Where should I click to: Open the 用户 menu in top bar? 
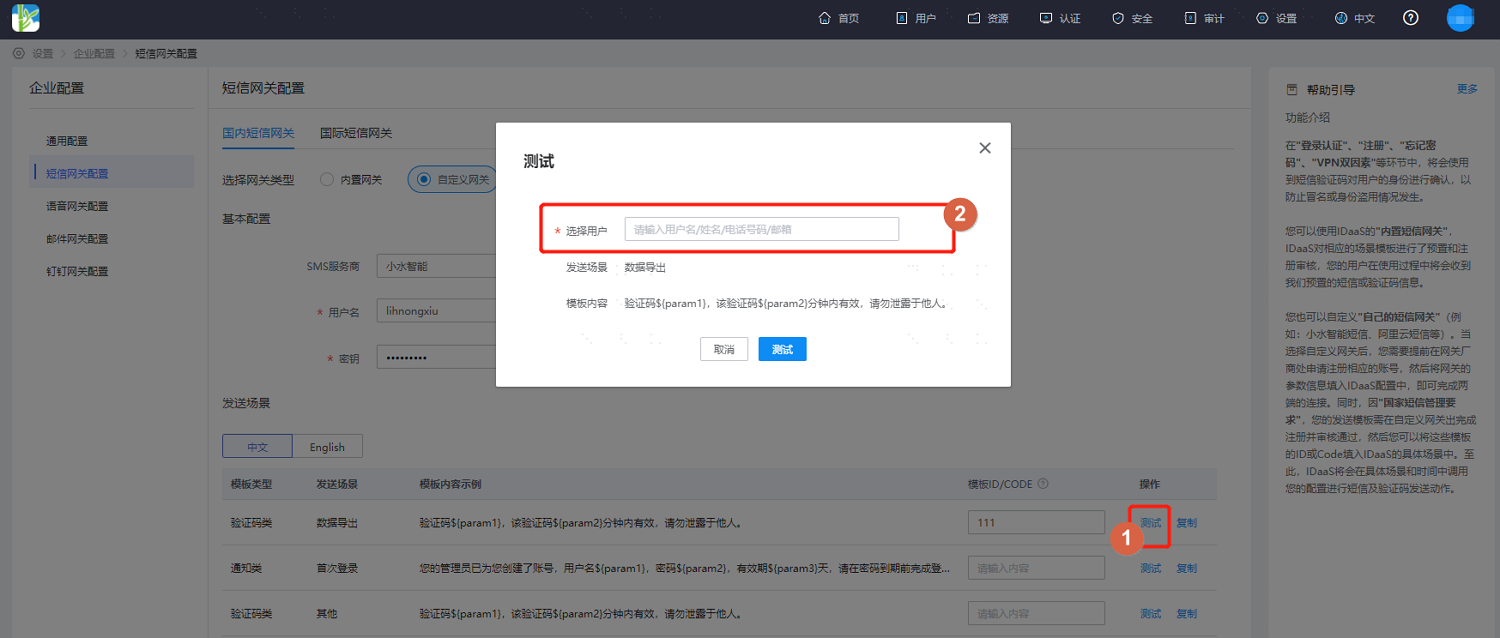pyautogui.click(x=915, y=18)
